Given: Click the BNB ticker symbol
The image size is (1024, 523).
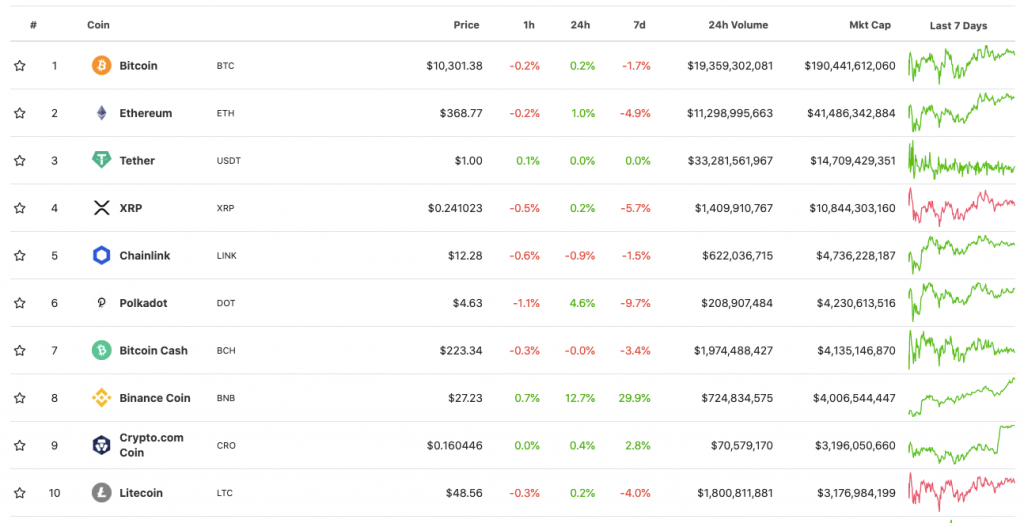Looking at the screenshot, I should click(x=226, y=398).
